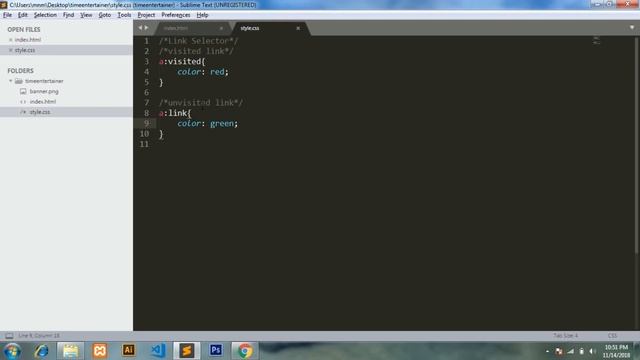640x360 pixels.
Task: Click the Line 9 Column status text
Action: pyautogui.click(x=39, y=336)
